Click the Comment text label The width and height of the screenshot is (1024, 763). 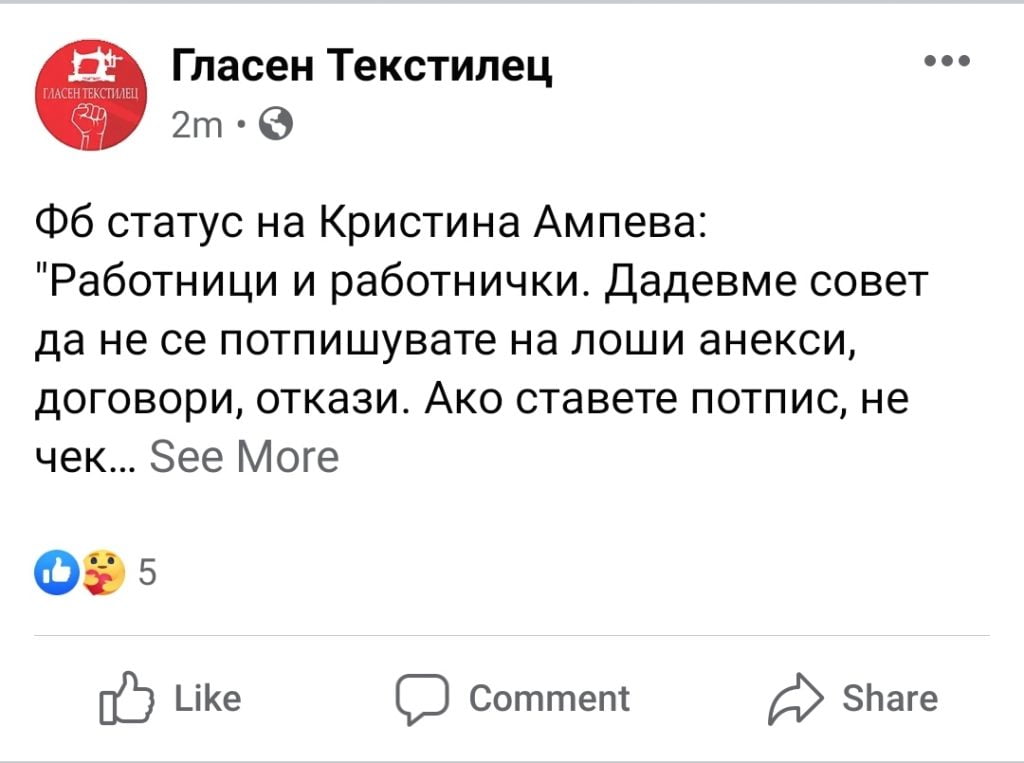pos(549,698)
